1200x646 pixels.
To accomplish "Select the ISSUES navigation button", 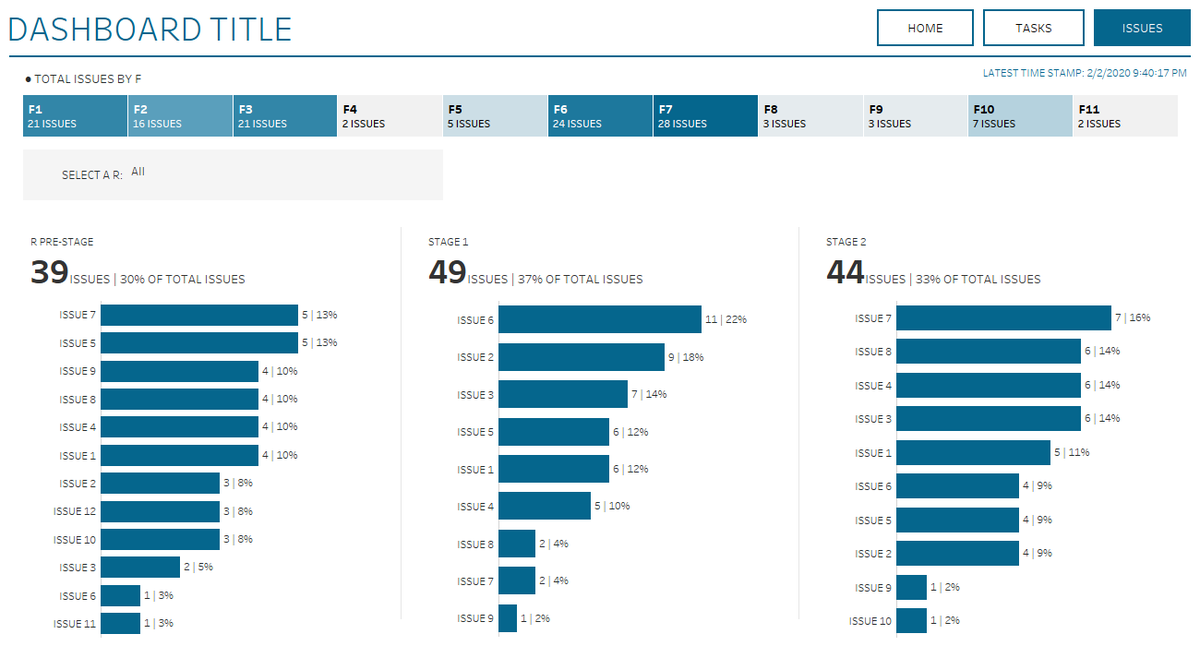I will tap(1142, 28).
